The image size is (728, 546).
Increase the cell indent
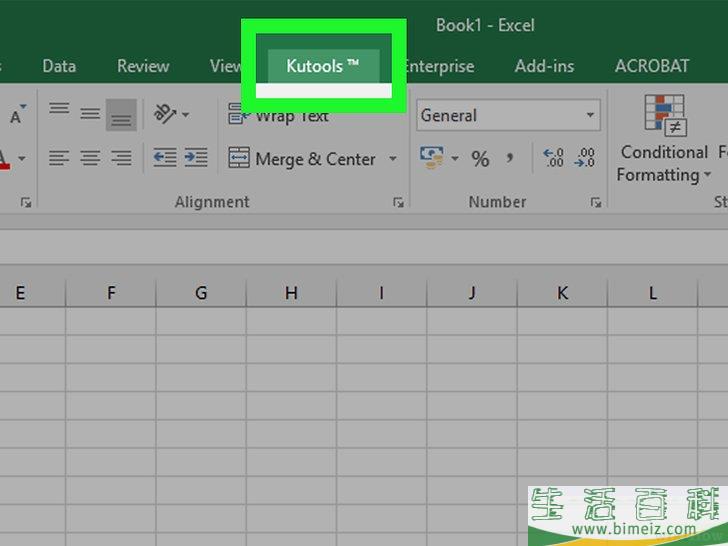click(196, 157)
